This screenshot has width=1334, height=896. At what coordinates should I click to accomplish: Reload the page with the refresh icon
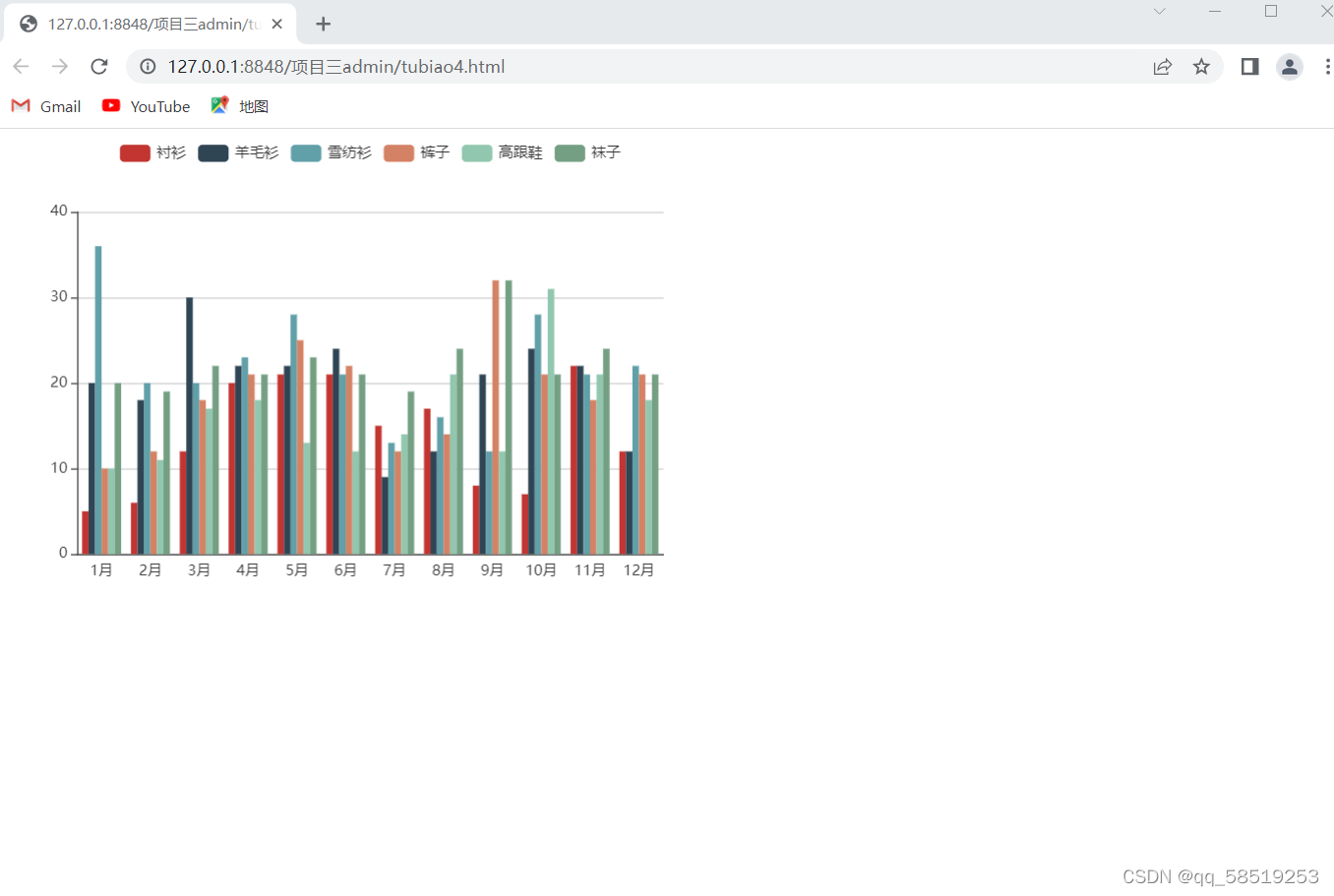coord(99,66)
